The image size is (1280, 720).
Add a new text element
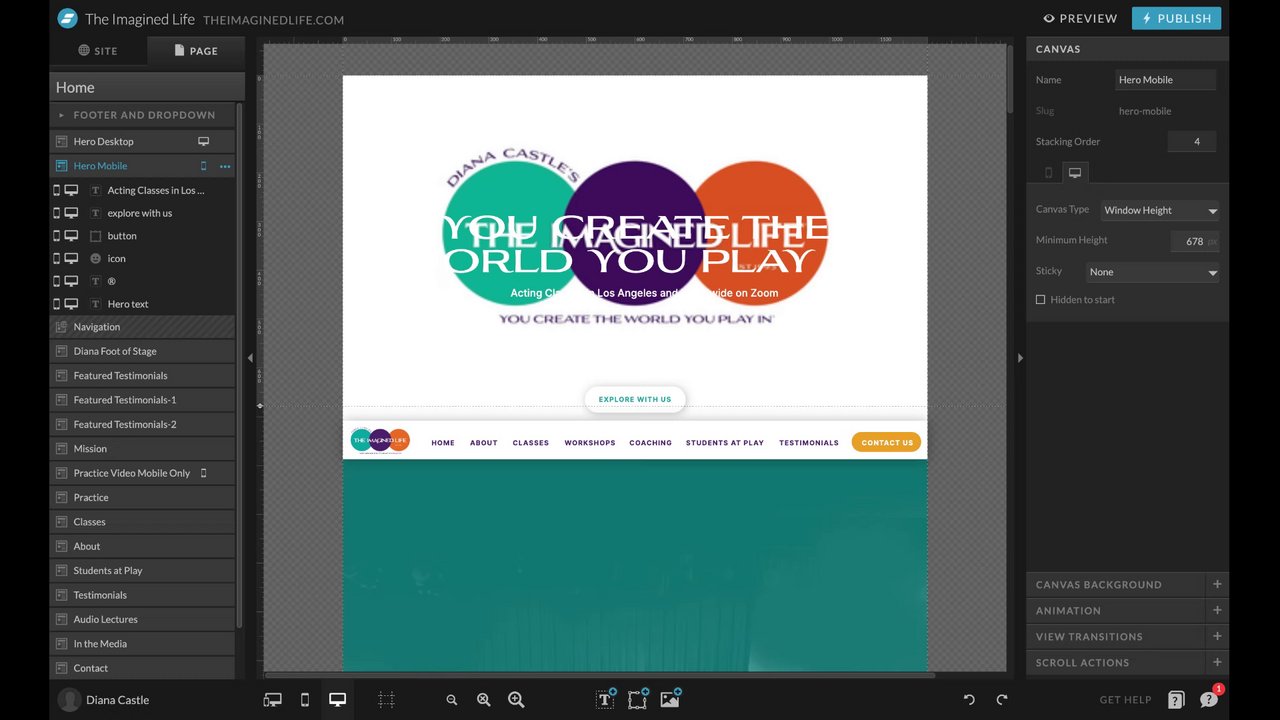tap(605, 699)
